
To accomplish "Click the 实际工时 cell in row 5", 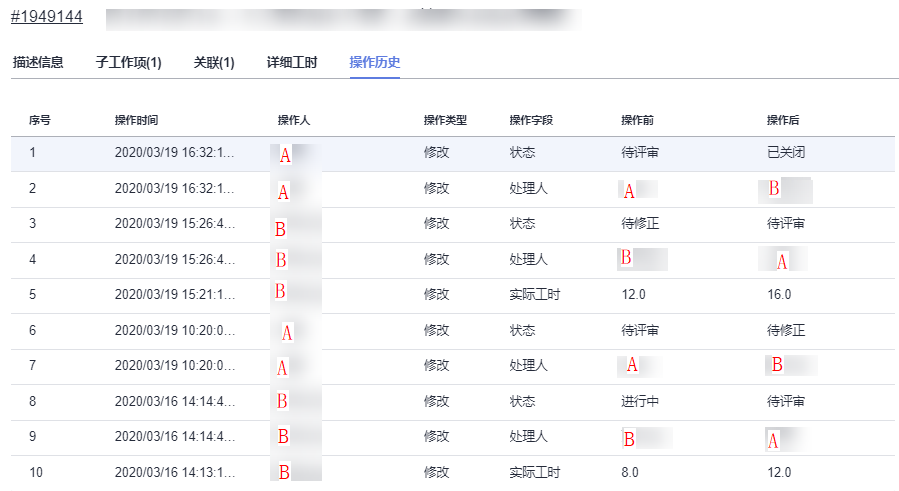I will pos(536,295).
